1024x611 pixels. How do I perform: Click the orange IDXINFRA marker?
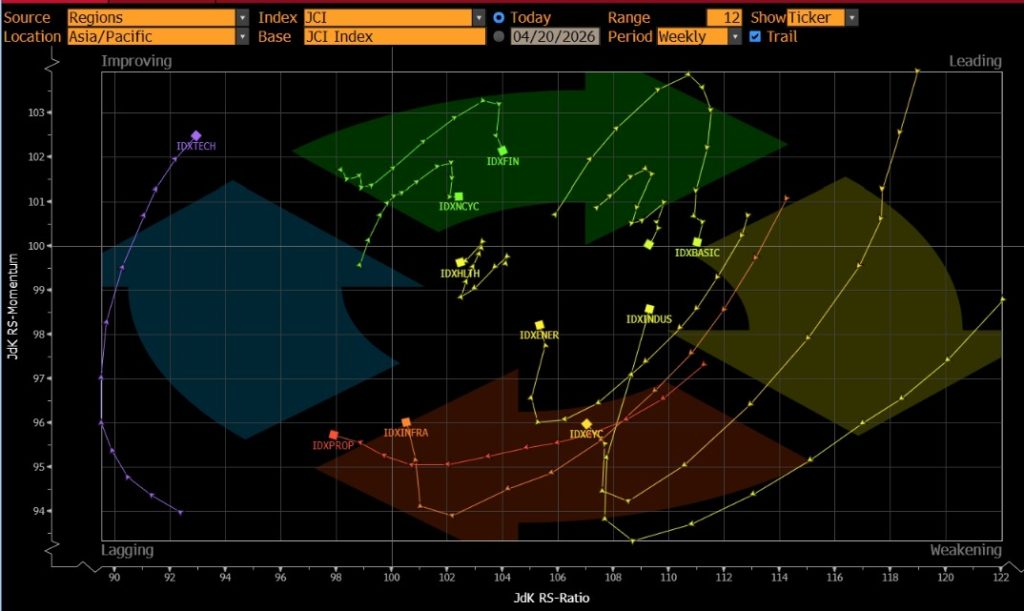point(406,423)
